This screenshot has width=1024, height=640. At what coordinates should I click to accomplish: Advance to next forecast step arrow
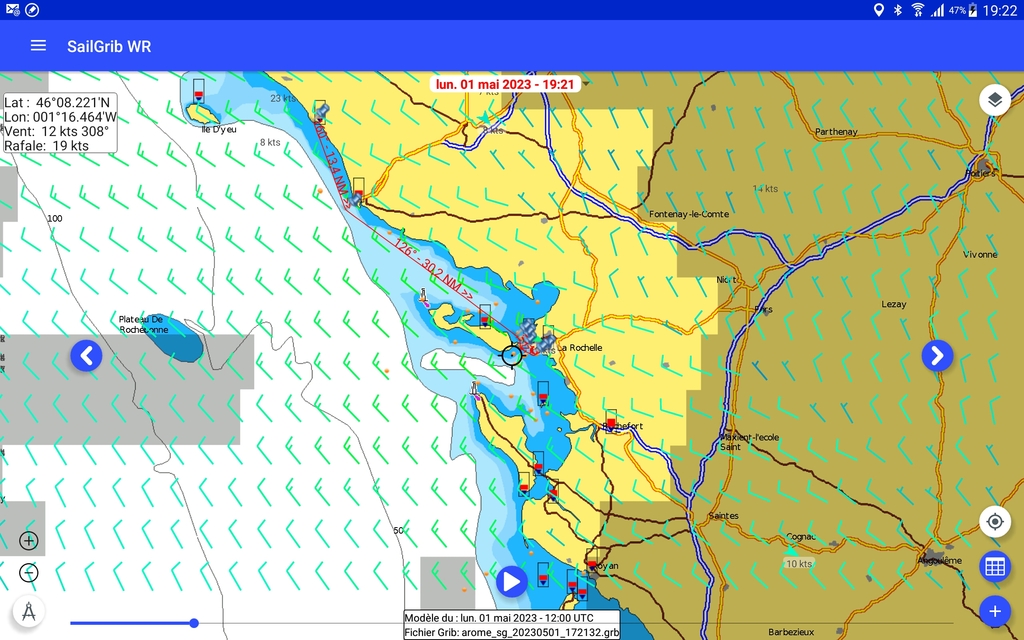(937, 356)
